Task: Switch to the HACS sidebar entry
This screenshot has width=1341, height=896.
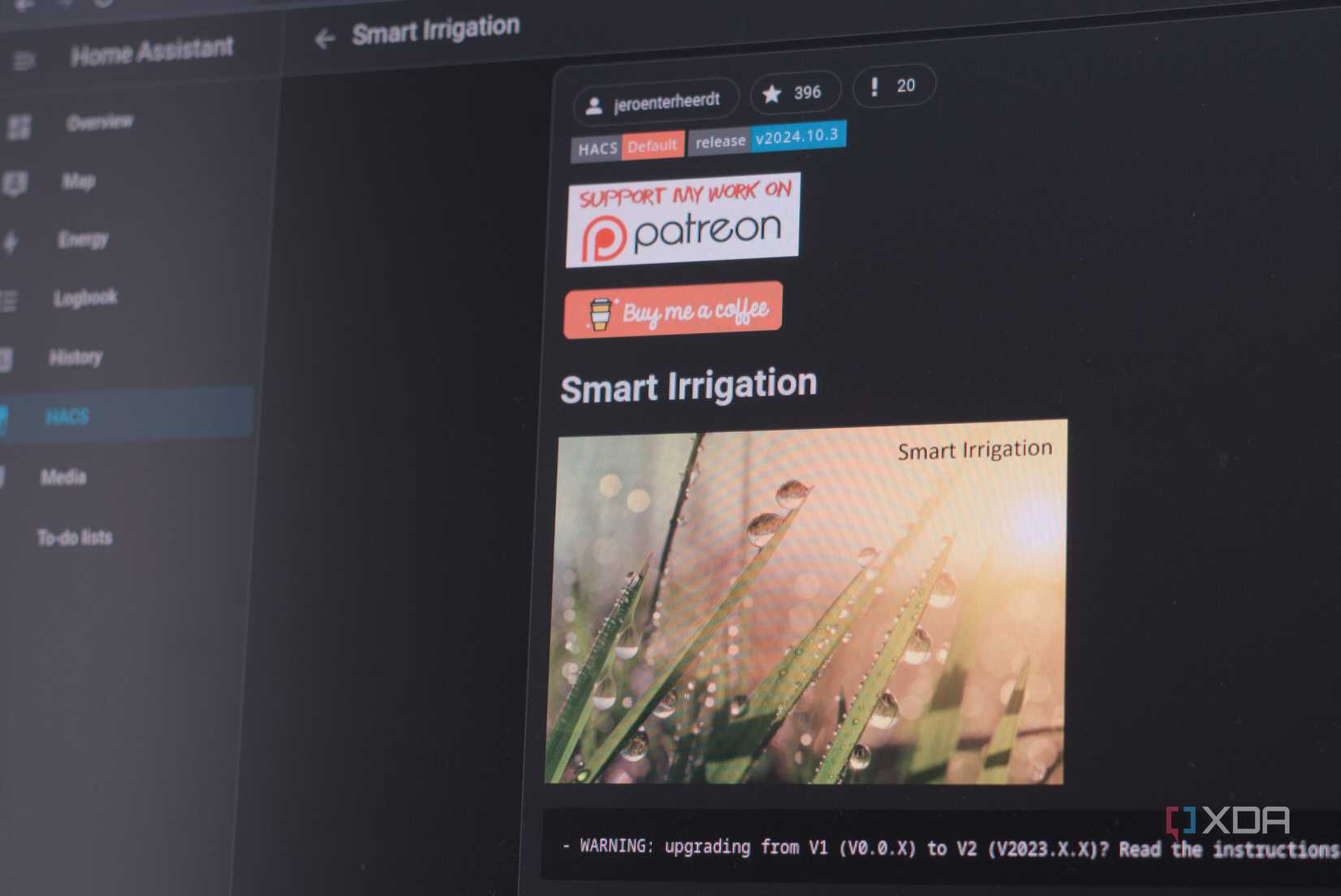Action: 67,417
